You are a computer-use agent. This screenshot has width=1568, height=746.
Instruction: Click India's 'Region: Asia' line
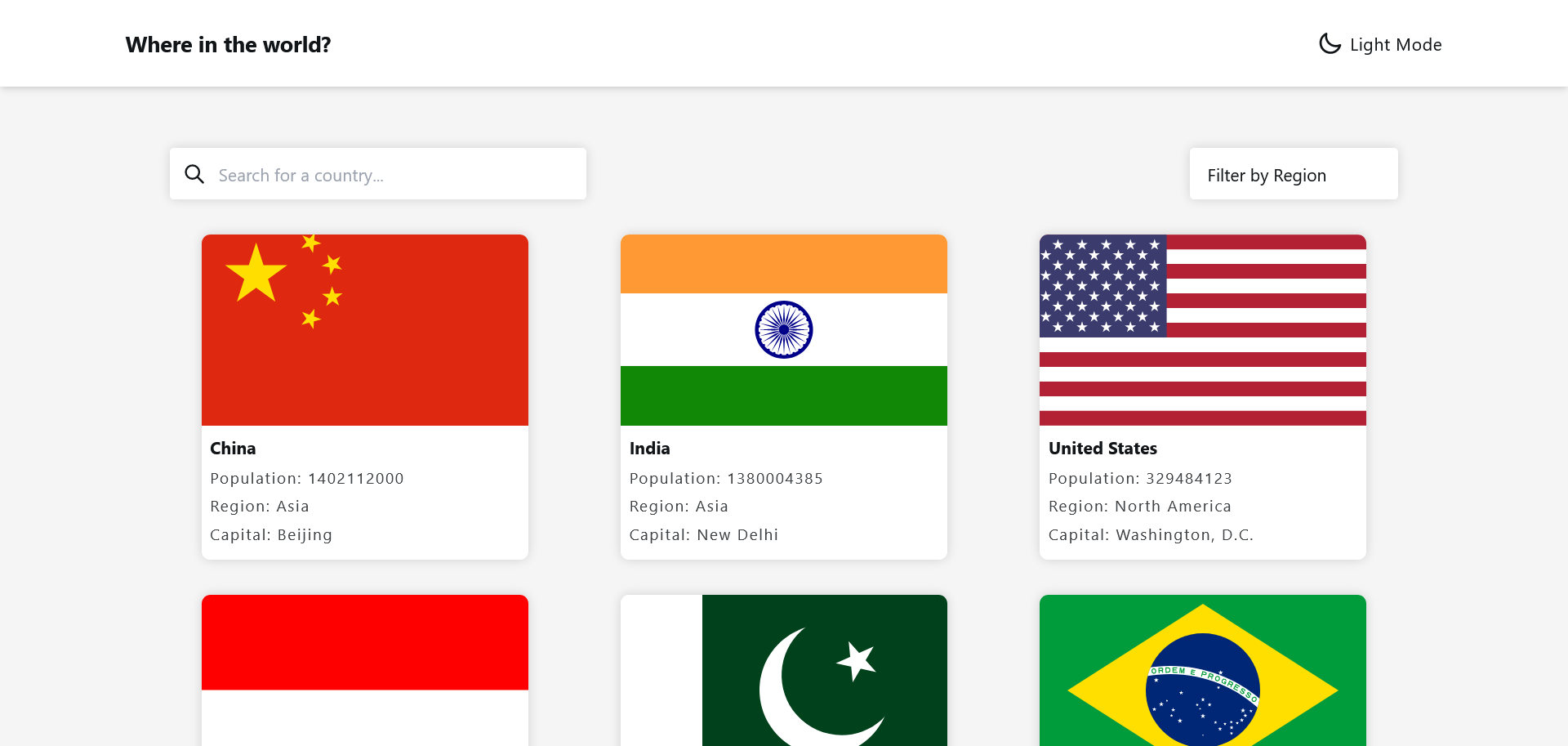(x=679, y=507)
